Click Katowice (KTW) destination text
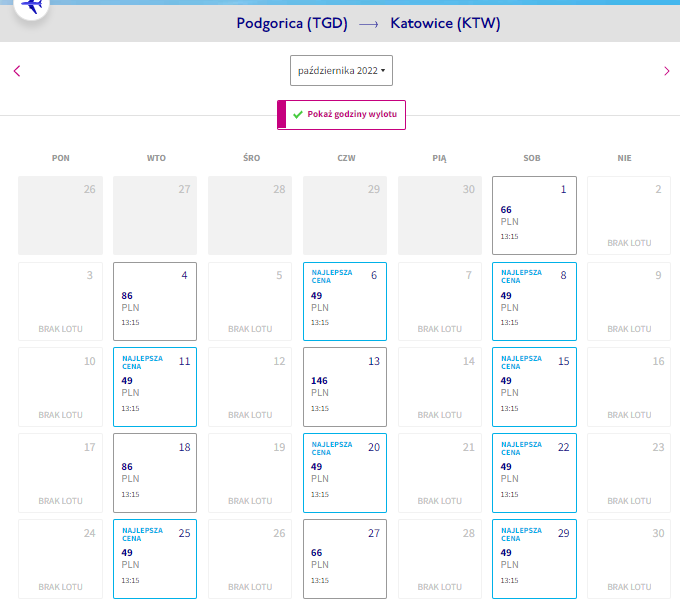 [445, 23]
